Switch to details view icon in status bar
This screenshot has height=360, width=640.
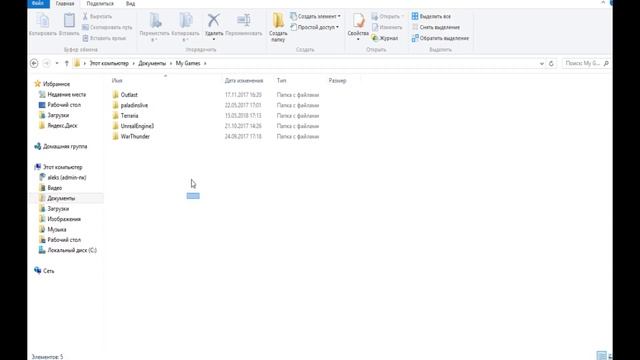[601, 356]
